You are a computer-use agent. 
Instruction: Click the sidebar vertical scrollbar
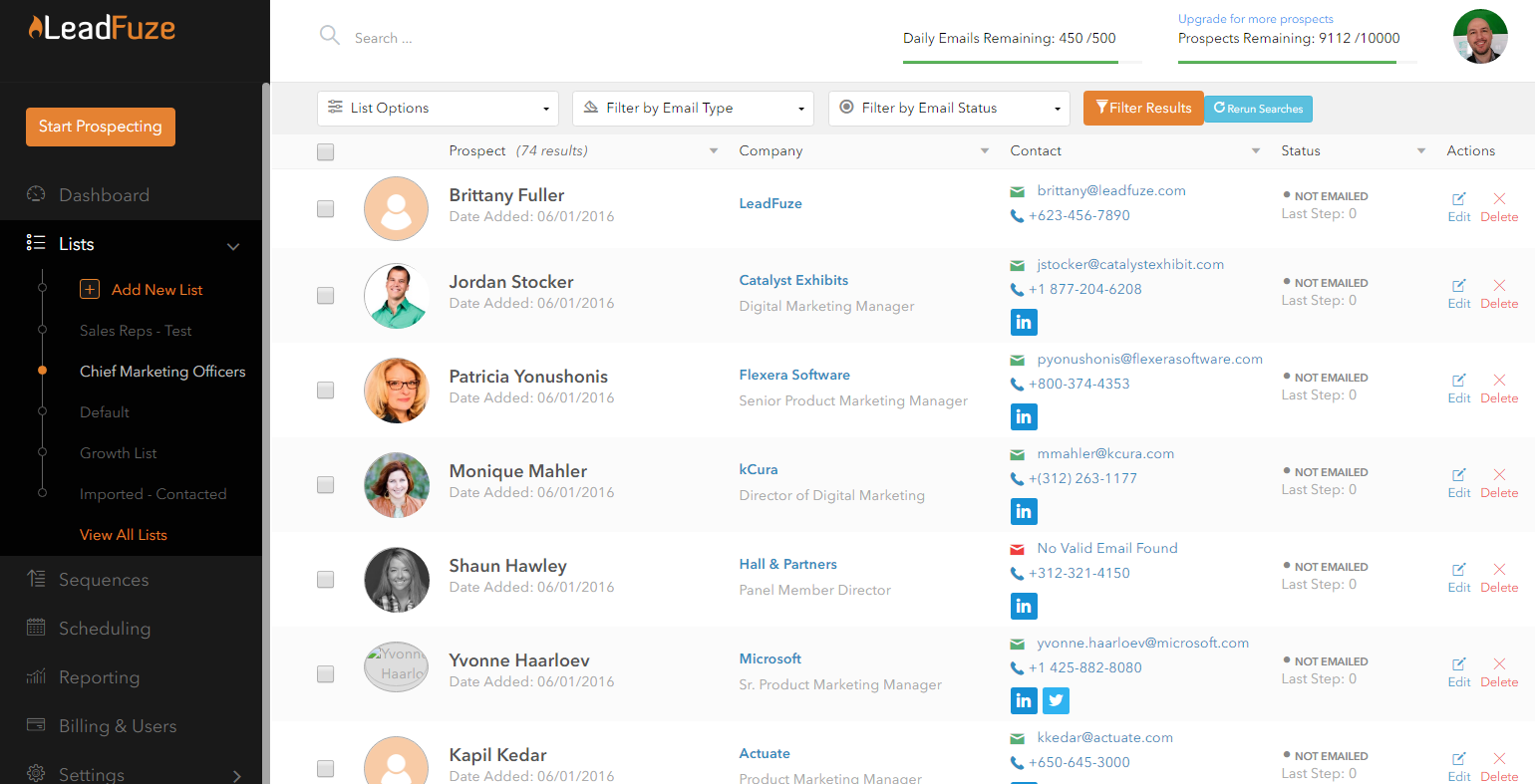tap(266, 432)
